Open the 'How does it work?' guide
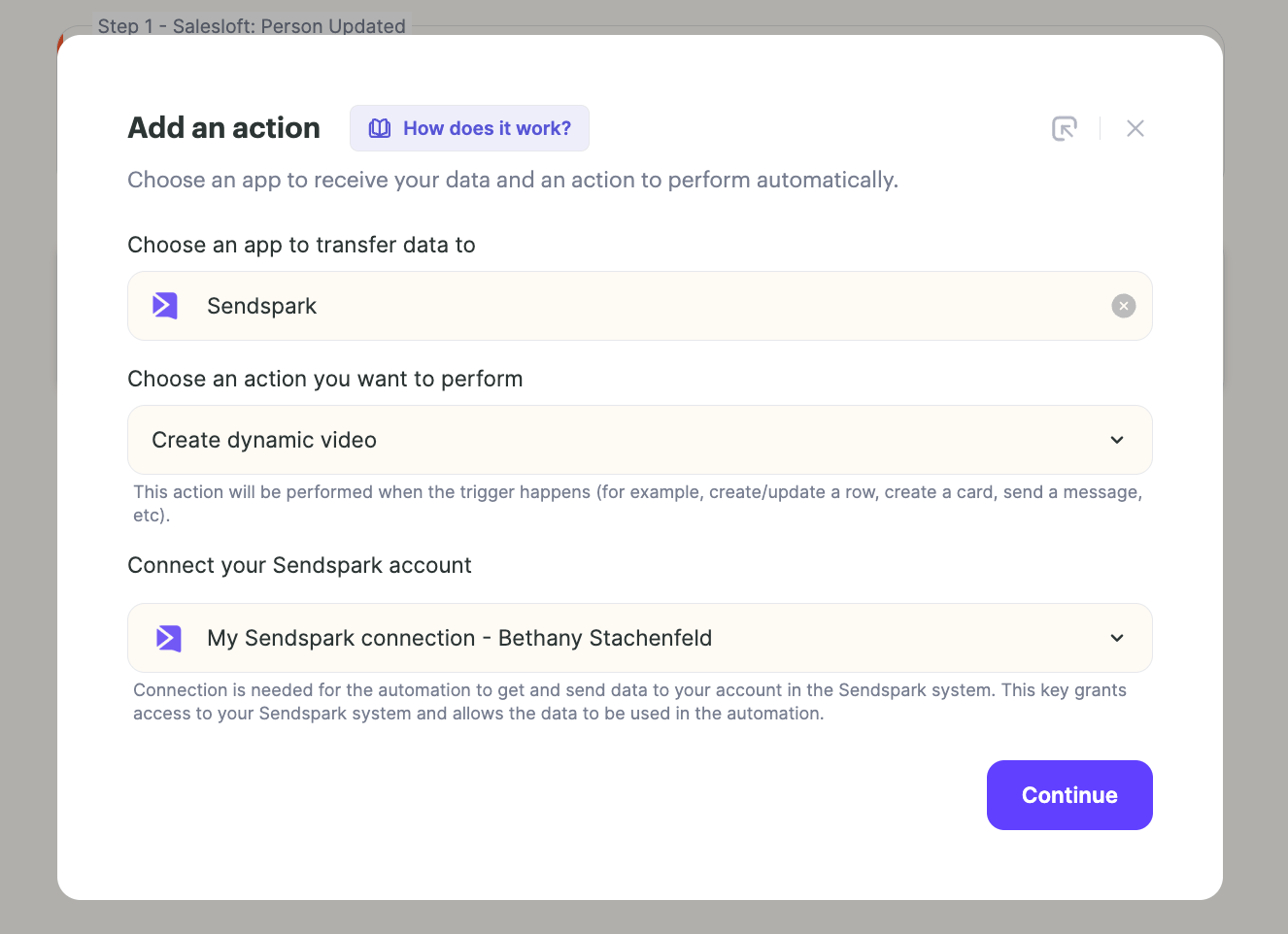Image resolution: width=1288 pixels, height=934 pixels. coord(469,128)
